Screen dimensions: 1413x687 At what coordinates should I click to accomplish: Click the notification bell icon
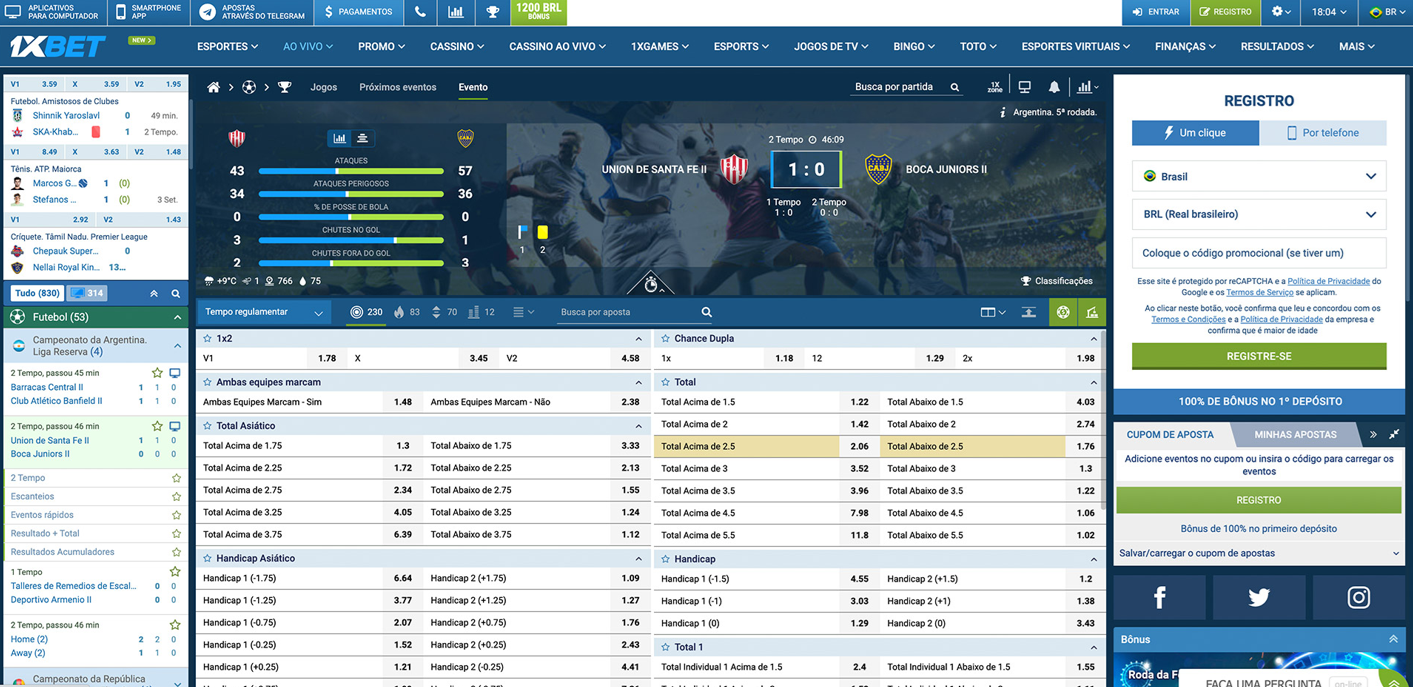pyautogui.click(x=1054, y=88)
